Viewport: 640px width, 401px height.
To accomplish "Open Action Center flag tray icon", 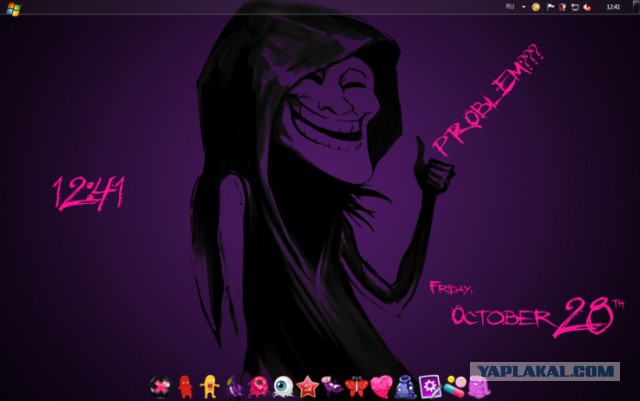I will [x=550, y=7].
